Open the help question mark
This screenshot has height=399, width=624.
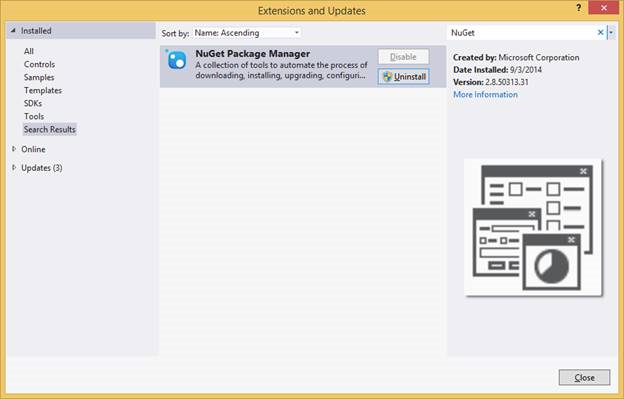pyautogui.click(x=579, y=8)
